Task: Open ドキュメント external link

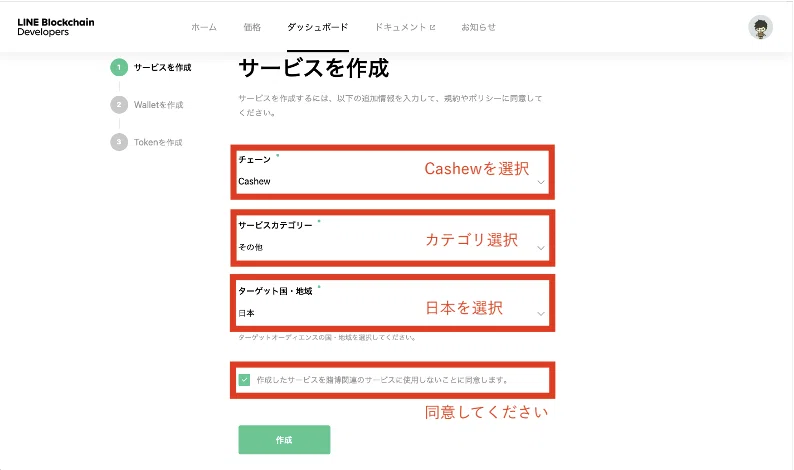Action: click(405, 27)
